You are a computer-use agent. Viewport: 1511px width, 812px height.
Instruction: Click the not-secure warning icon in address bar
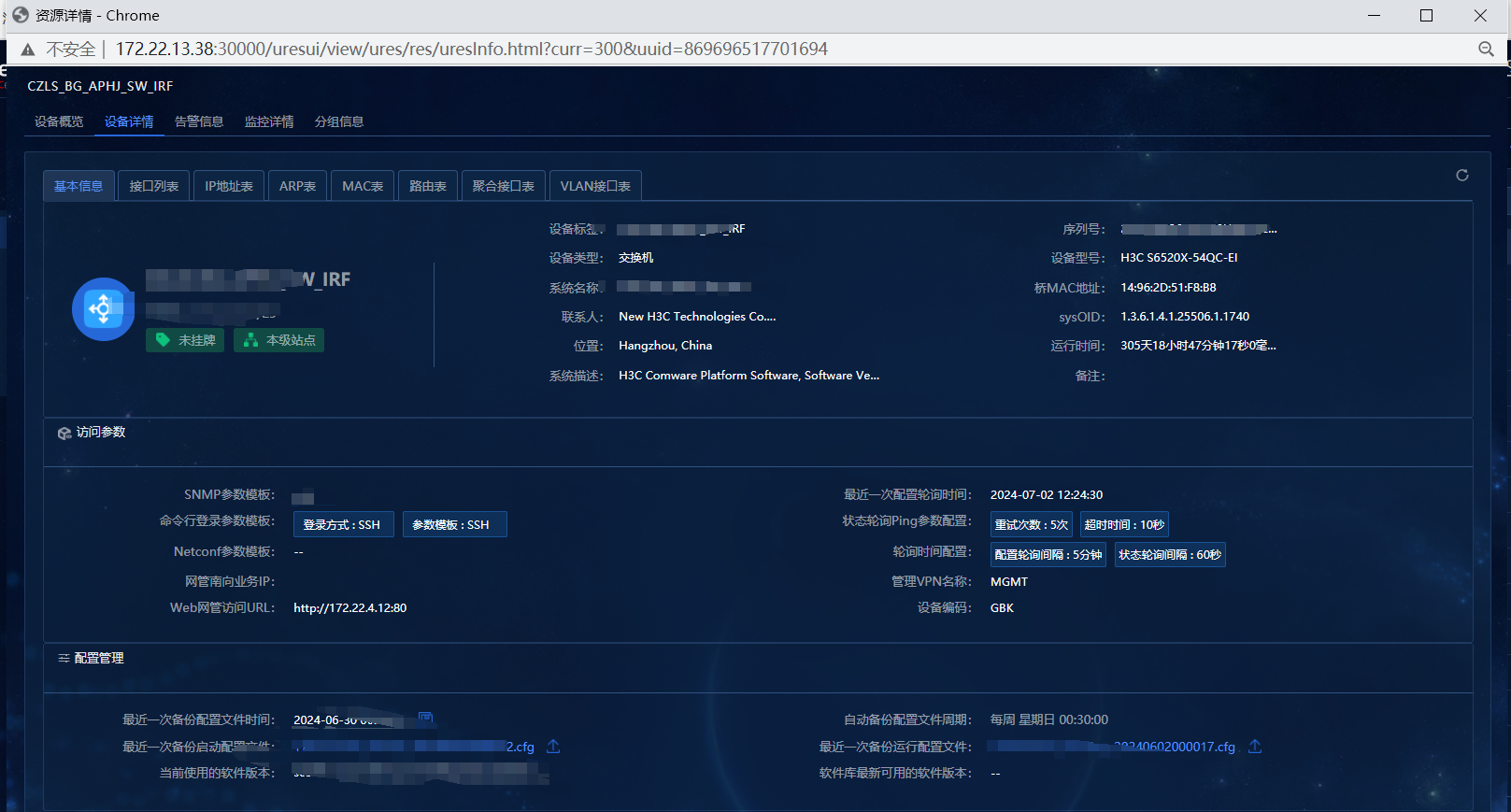pos(28,50)
